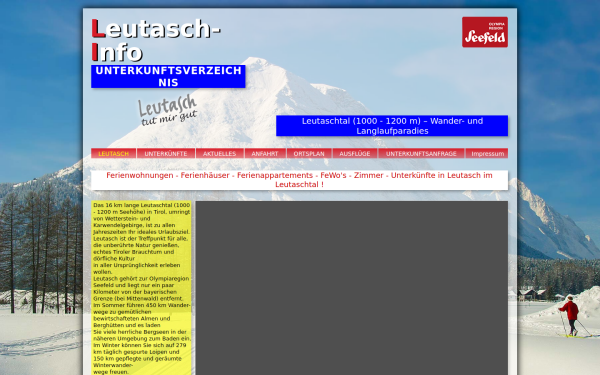Go to the AKTUELLES page
600x375 pixels.
220,153
